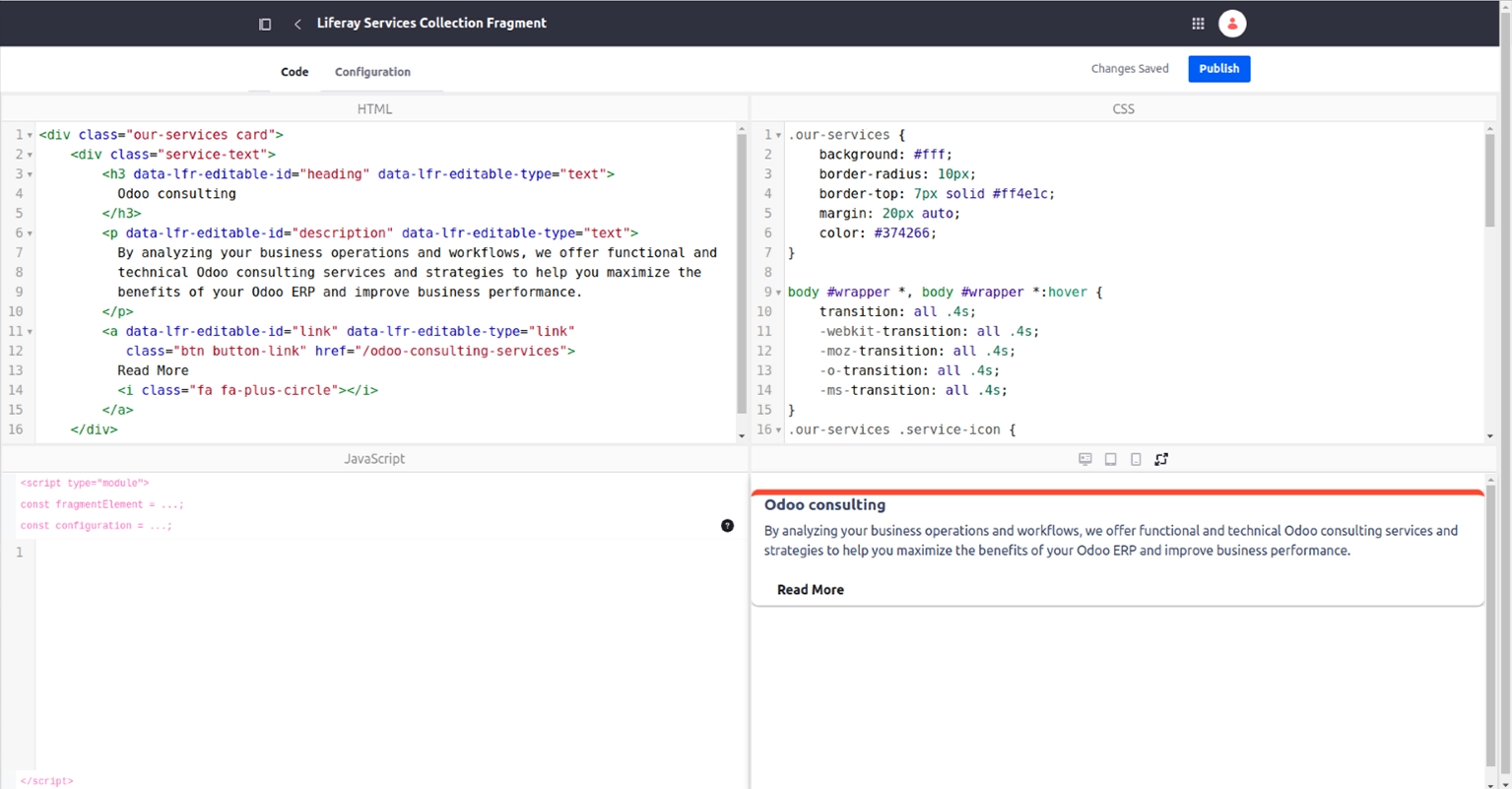The image size is (1512, 789).
Task: Click the closing </script> hint text
Action: point(47,781)
